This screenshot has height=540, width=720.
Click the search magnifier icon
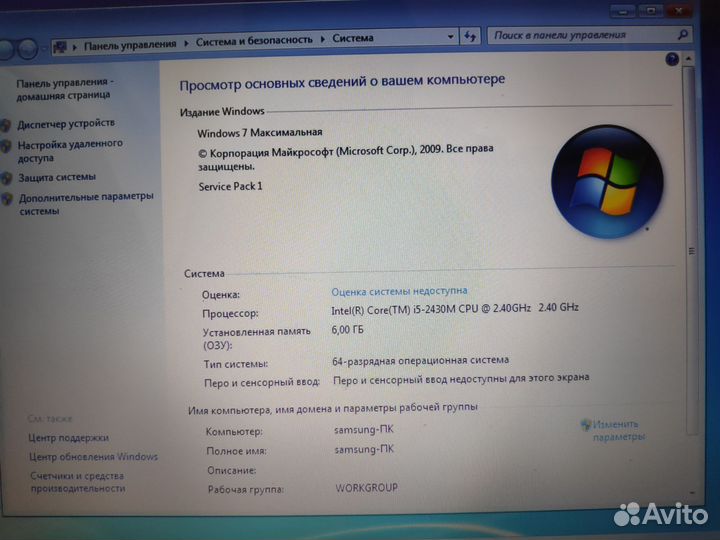(683, 34)
